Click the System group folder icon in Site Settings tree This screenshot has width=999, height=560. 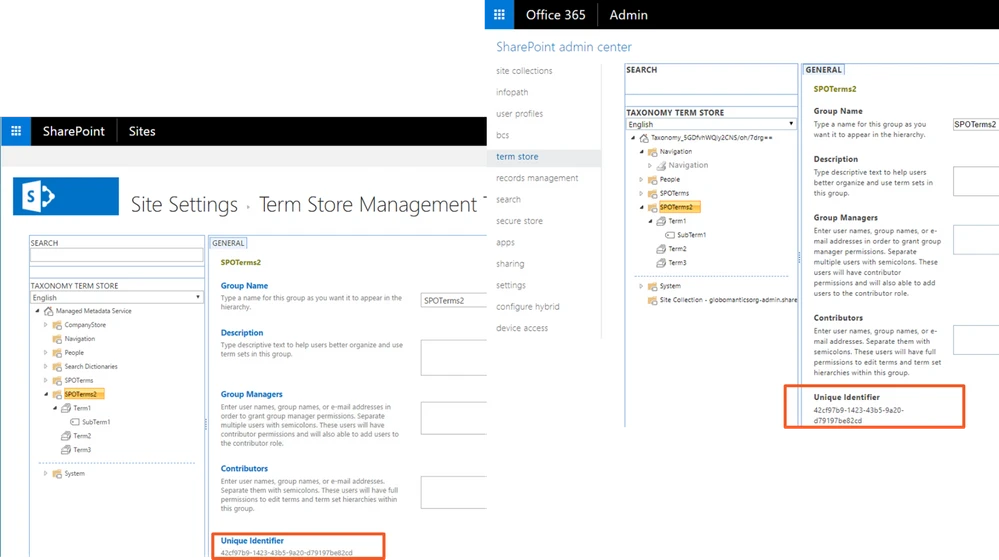[x=57, y=473]
